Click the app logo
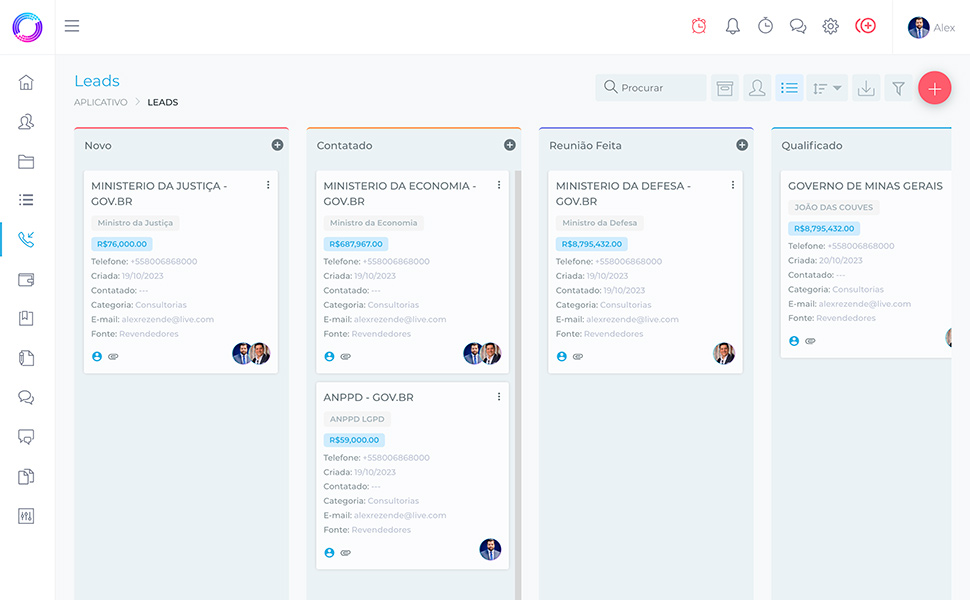 pos(27,27)
